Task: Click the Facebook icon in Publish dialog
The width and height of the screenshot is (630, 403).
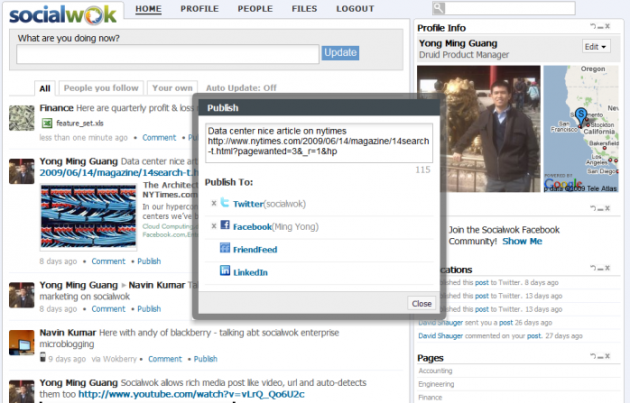Action: tap(225, 225)
